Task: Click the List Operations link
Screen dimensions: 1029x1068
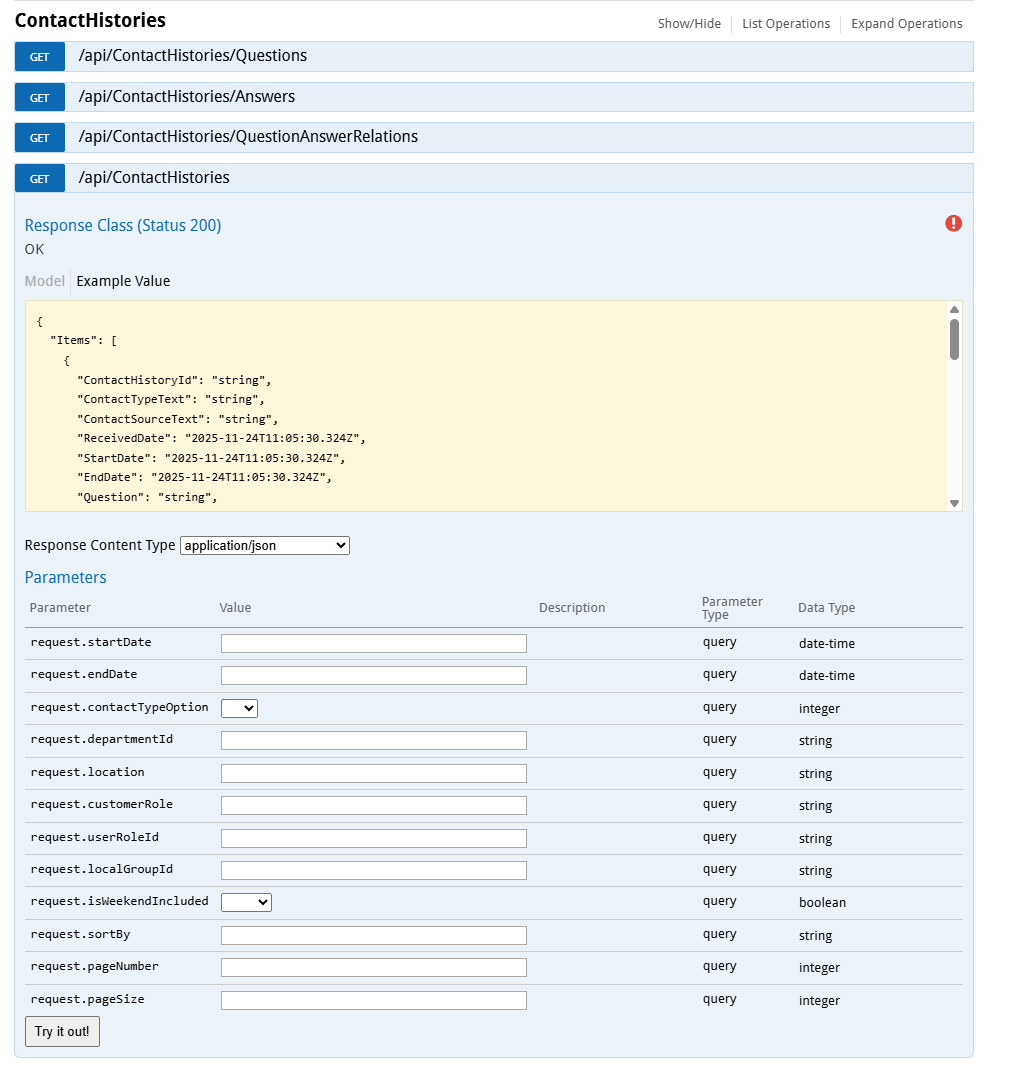Action: click(x=786, y=24)
